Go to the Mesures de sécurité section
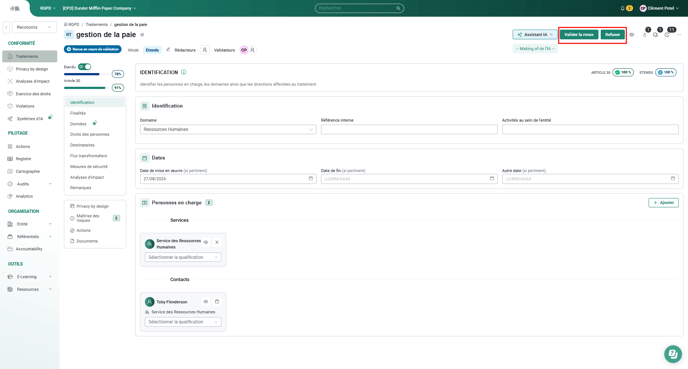 (x=89, y=167)
